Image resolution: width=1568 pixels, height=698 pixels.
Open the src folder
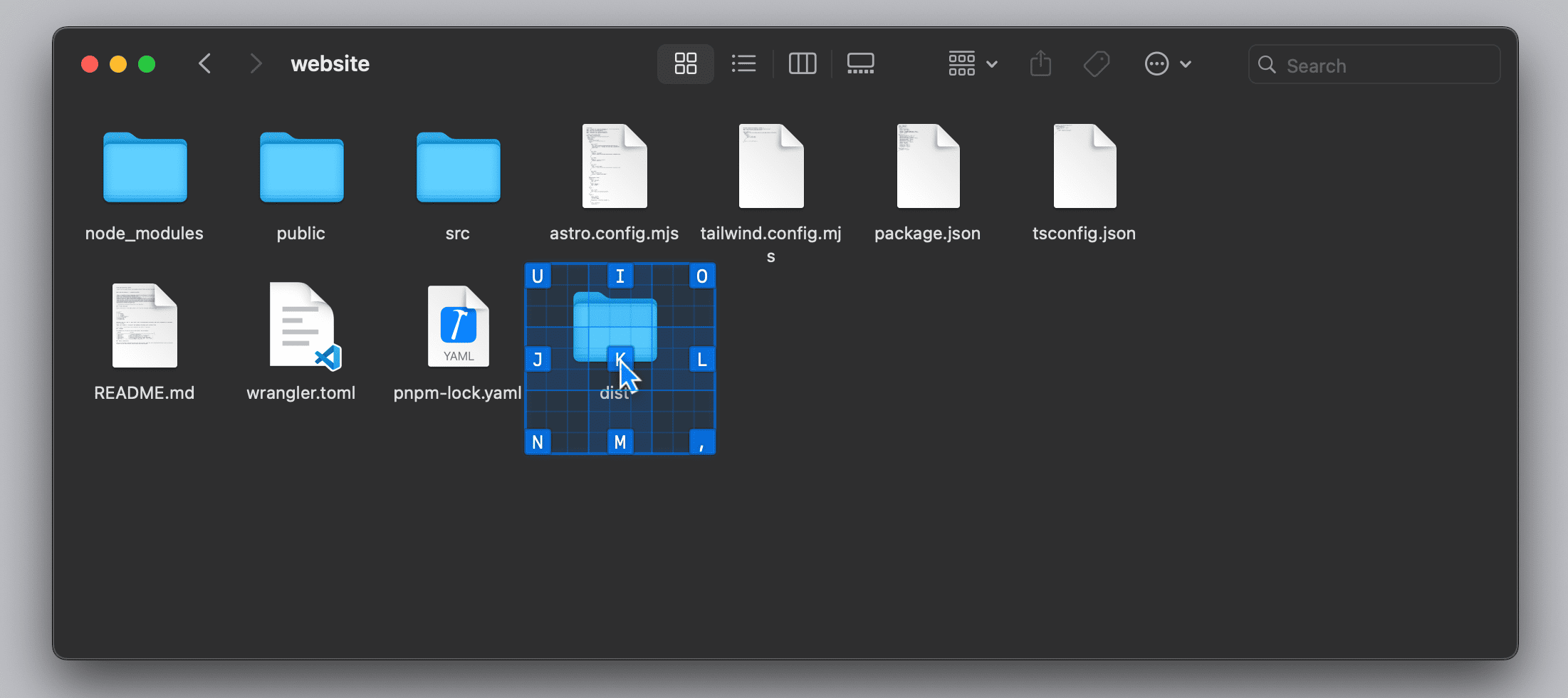tap(457, 167)
